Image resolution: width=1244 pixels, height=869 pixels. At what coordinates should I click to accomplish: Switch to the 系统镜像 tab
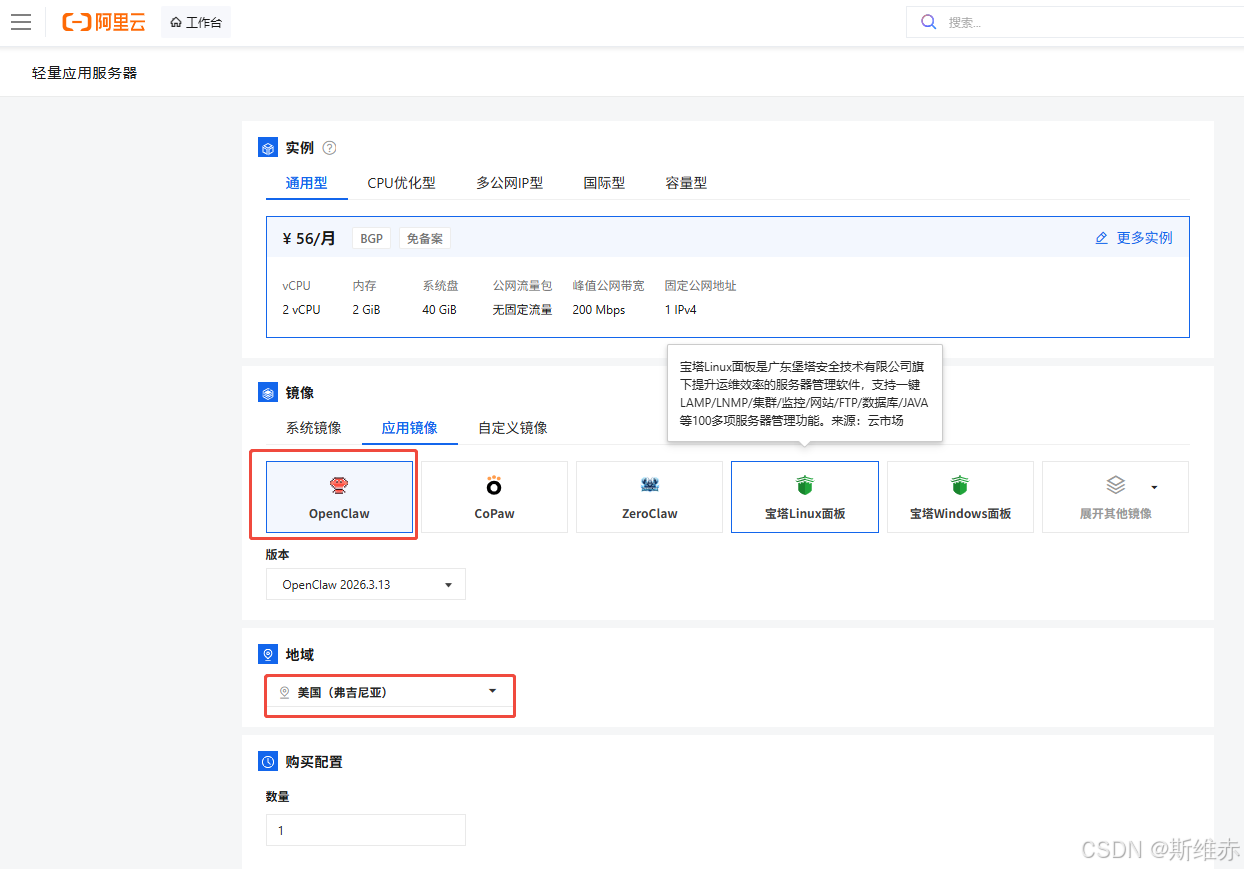click(313, 428)
